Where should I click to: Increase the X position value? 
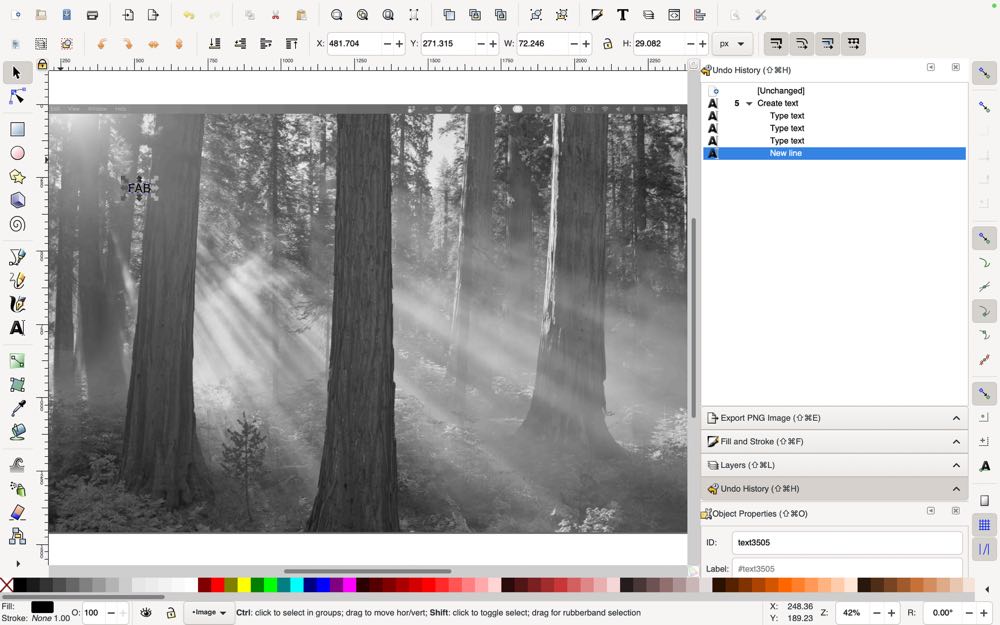[x=399, y=43]
